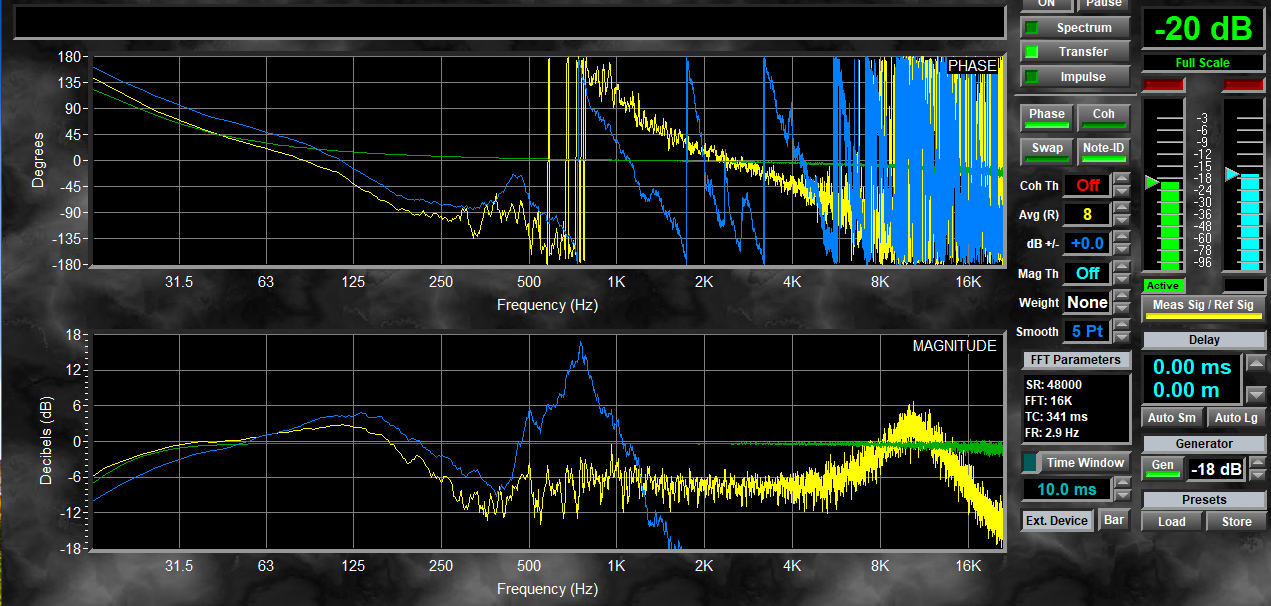The height and width of the screenshot is (606, 1271).
Task: Enable the Time Window toggle
Action: 1076,463
